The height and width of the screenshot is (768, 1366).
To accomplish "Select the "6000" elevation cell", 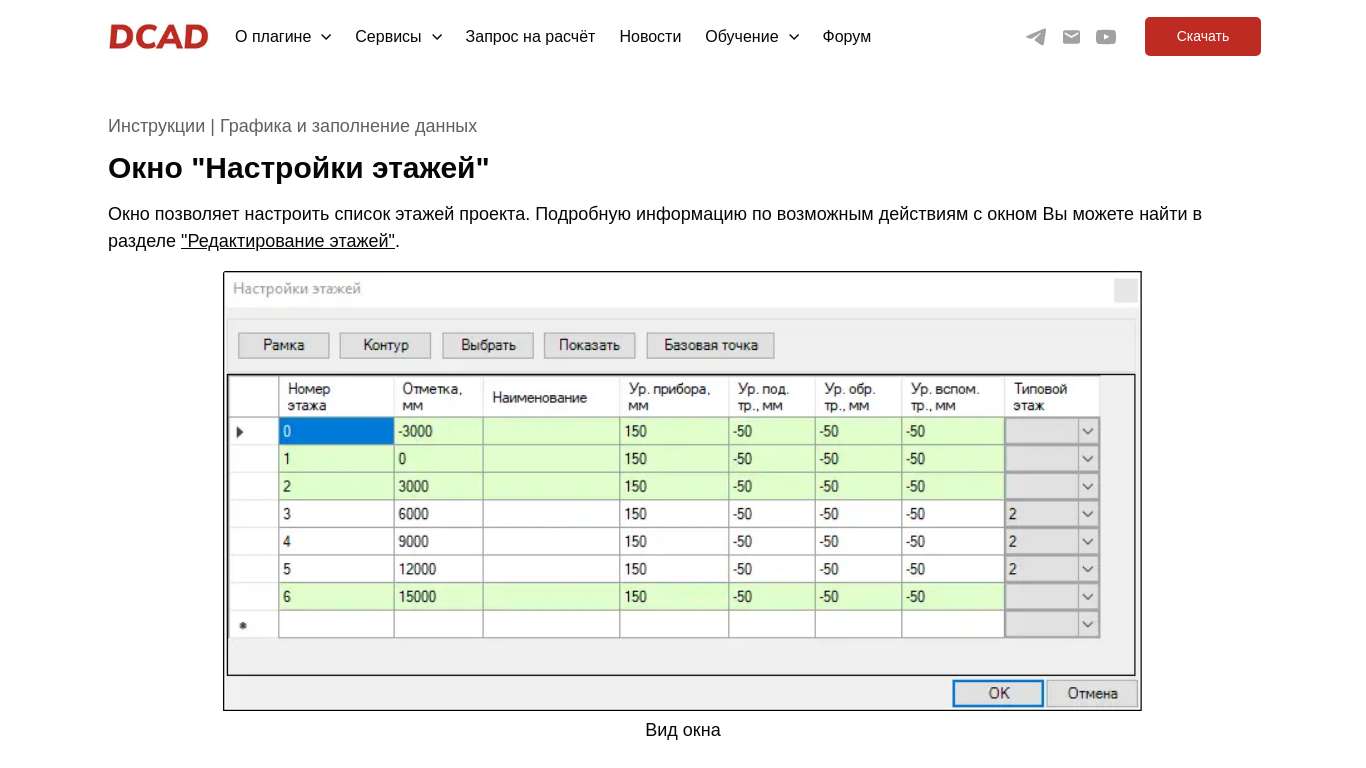I will point(438,514).
